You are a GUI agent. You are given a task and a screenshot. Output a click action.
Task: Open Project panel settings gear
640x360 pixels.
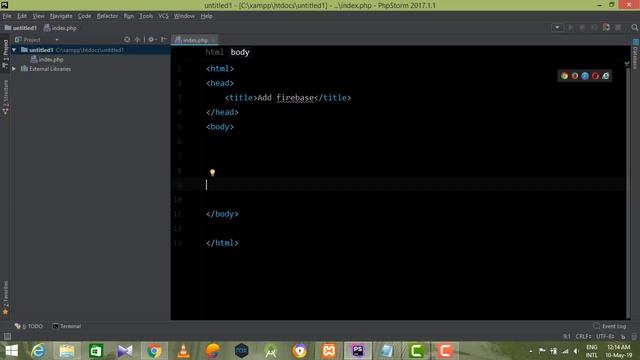(x=152, y=40)
